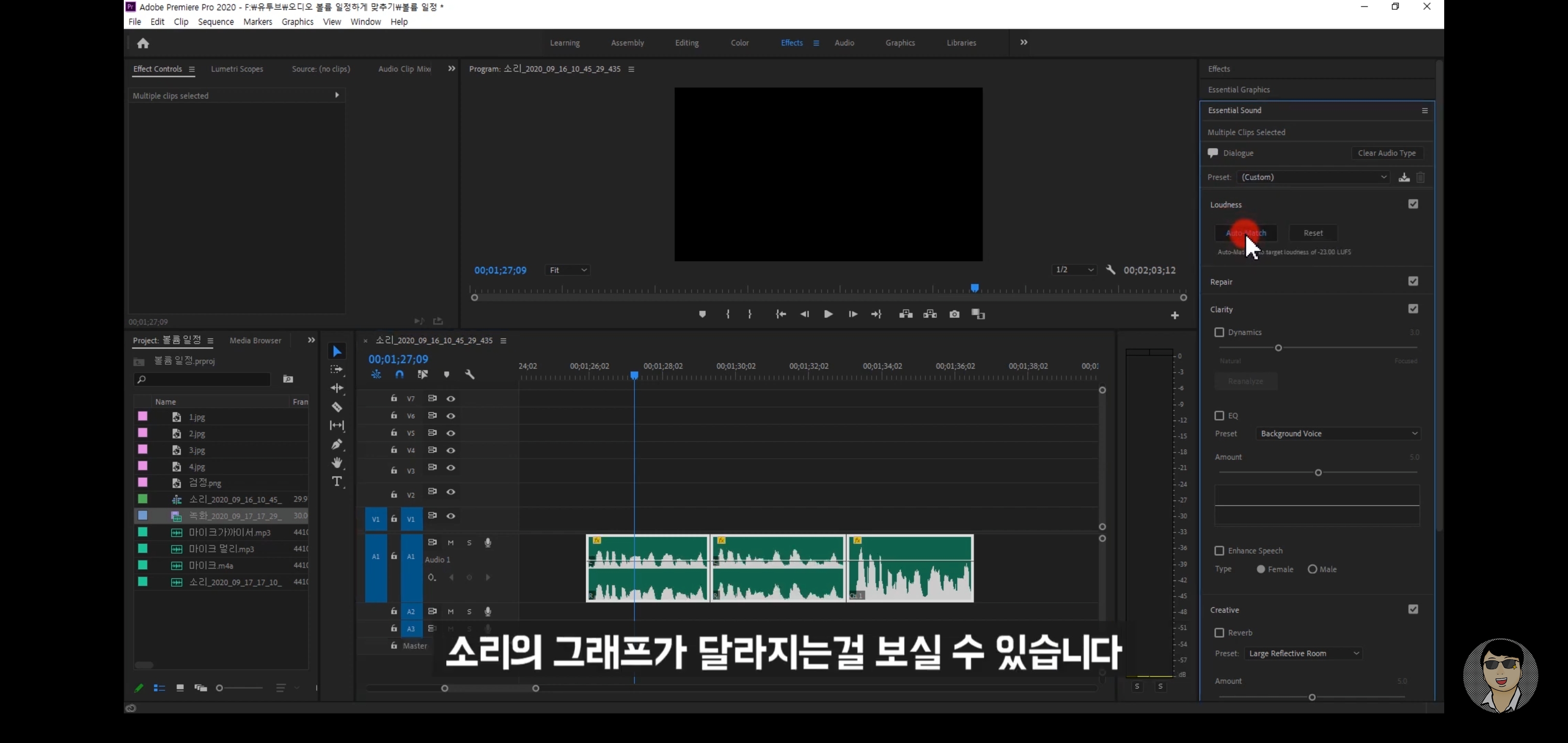Enable the Dynamics checkbox
The height and width of the screenshot is (743, 1568).
point(1219,332)
